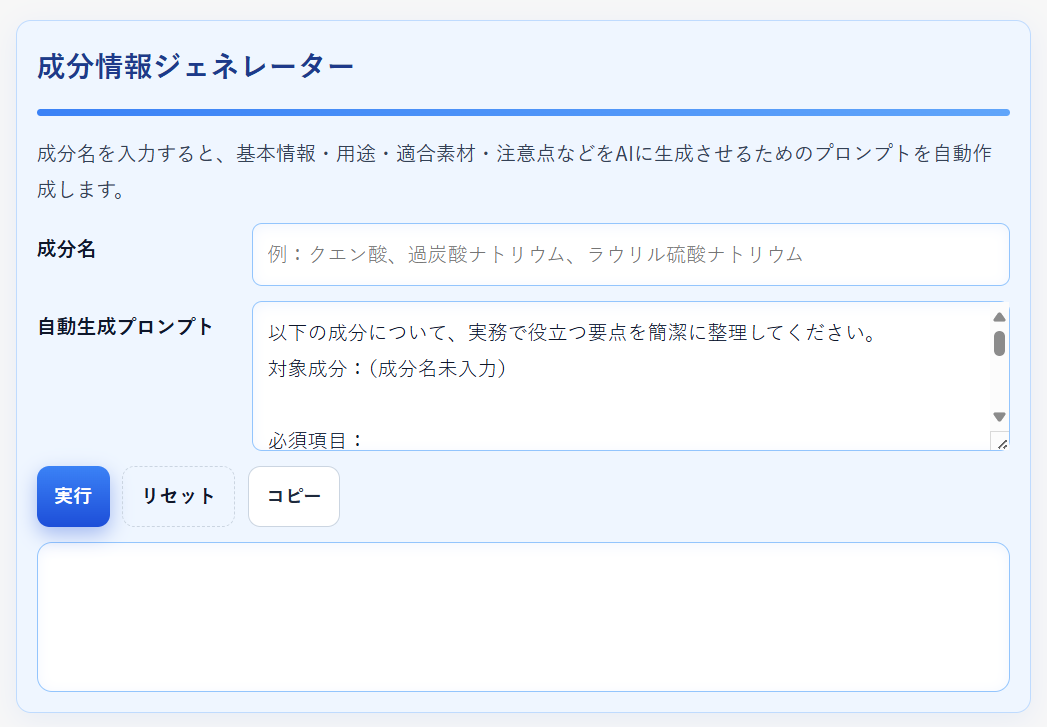
Task: Click the scrollbar track below the thumb
Action: point(999,385)
